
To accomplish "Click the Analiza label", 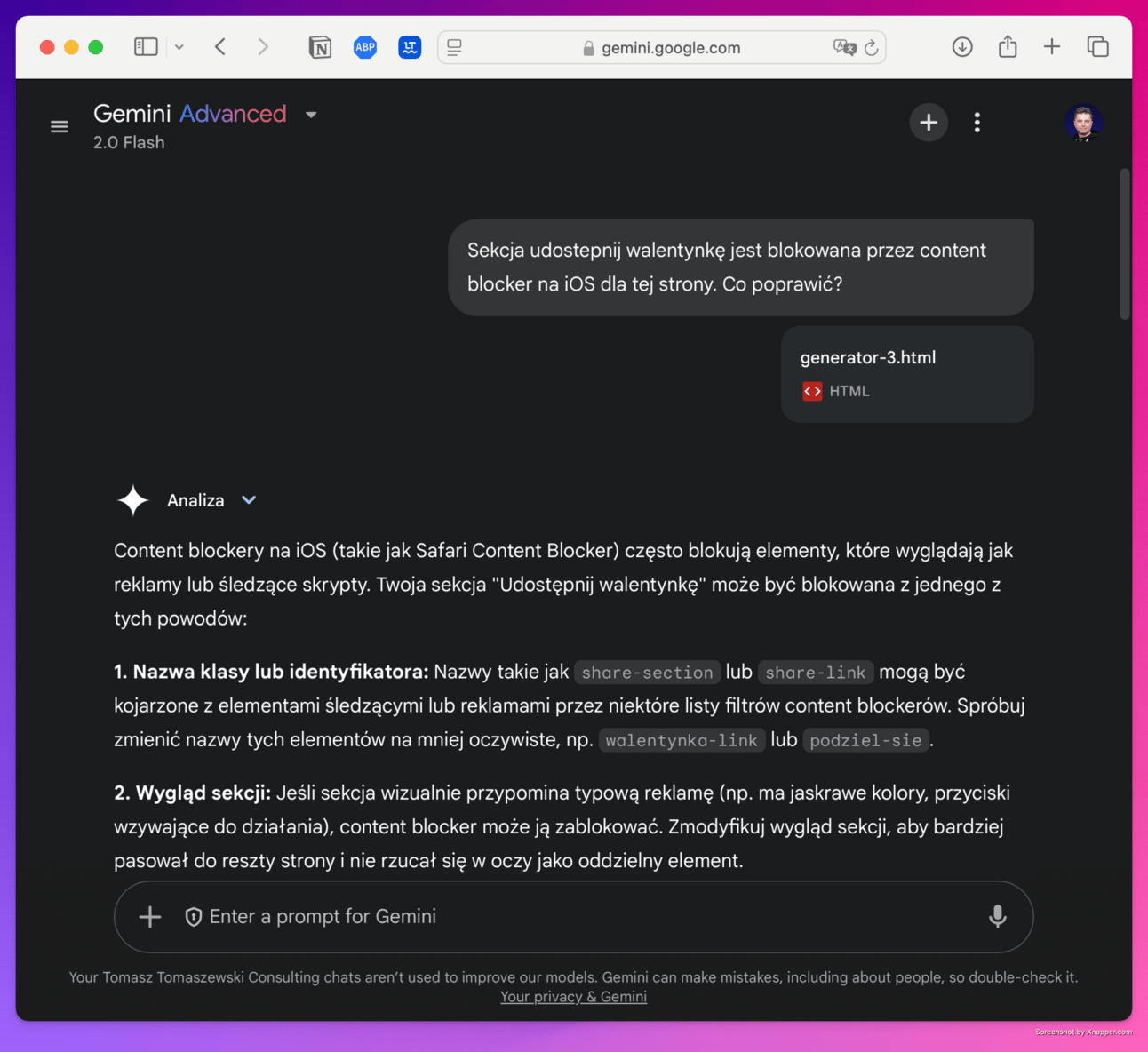I will pyautogui.click(x=195, y=500).
